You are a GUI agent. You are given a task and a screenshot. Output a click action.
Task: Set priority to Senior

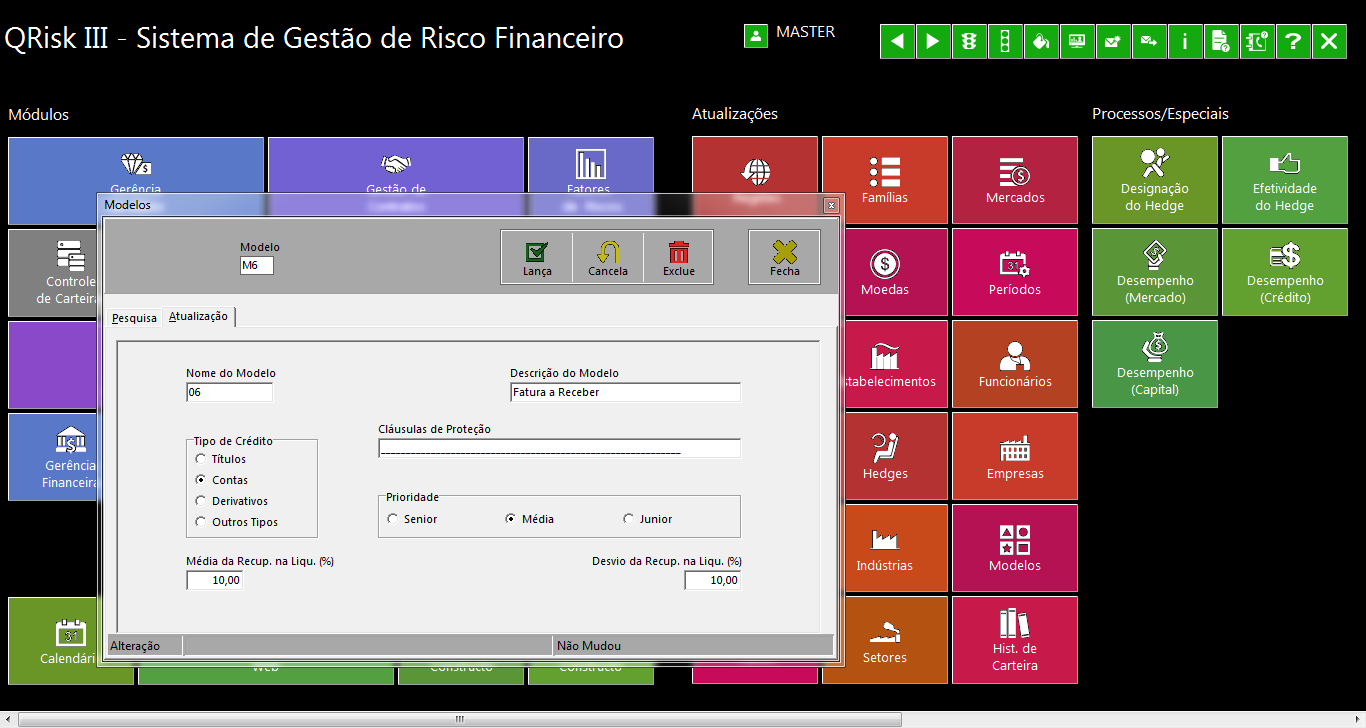[x=412, y=519]
